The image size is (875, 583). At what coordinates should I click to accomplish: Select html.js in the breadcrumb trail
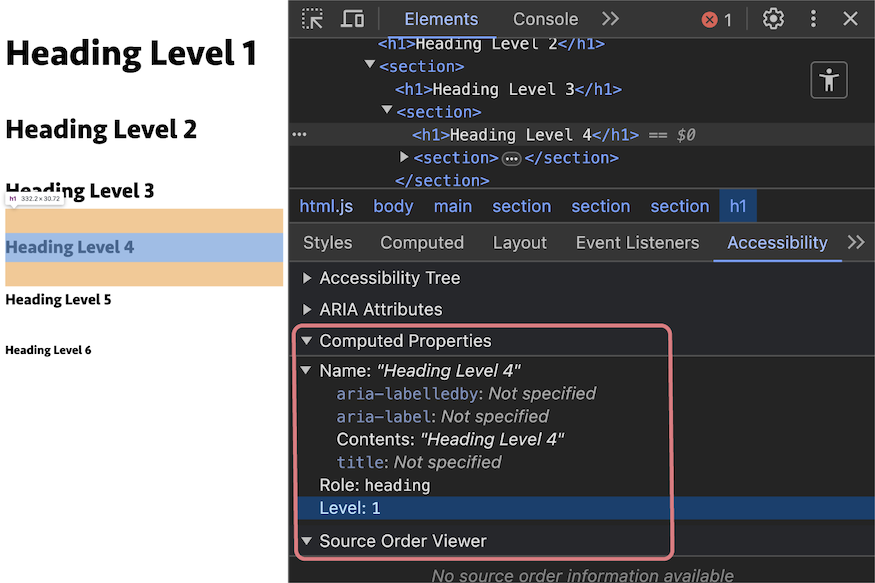[326, 206]
